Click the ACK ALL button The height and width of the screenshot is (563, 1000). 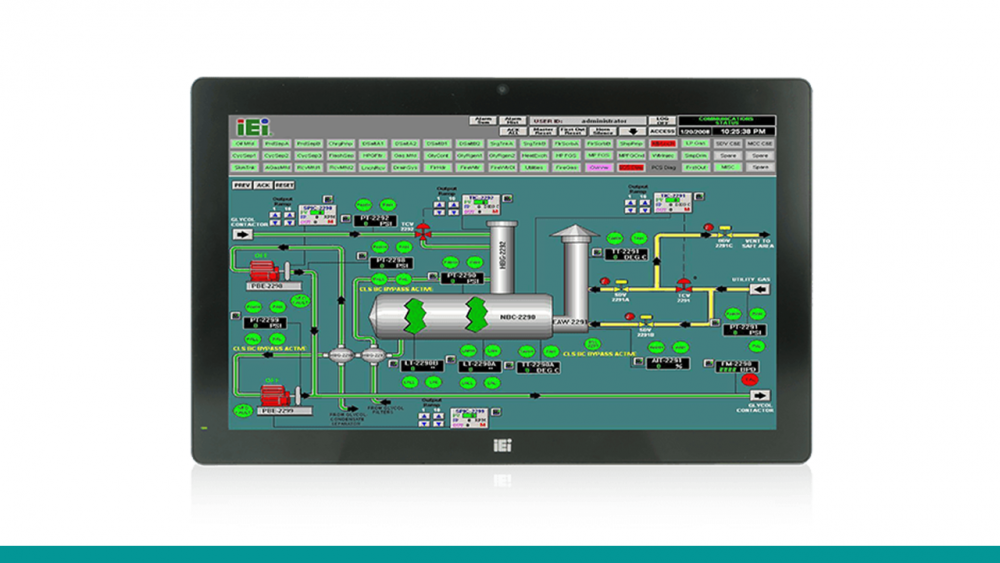pos(513,131)
